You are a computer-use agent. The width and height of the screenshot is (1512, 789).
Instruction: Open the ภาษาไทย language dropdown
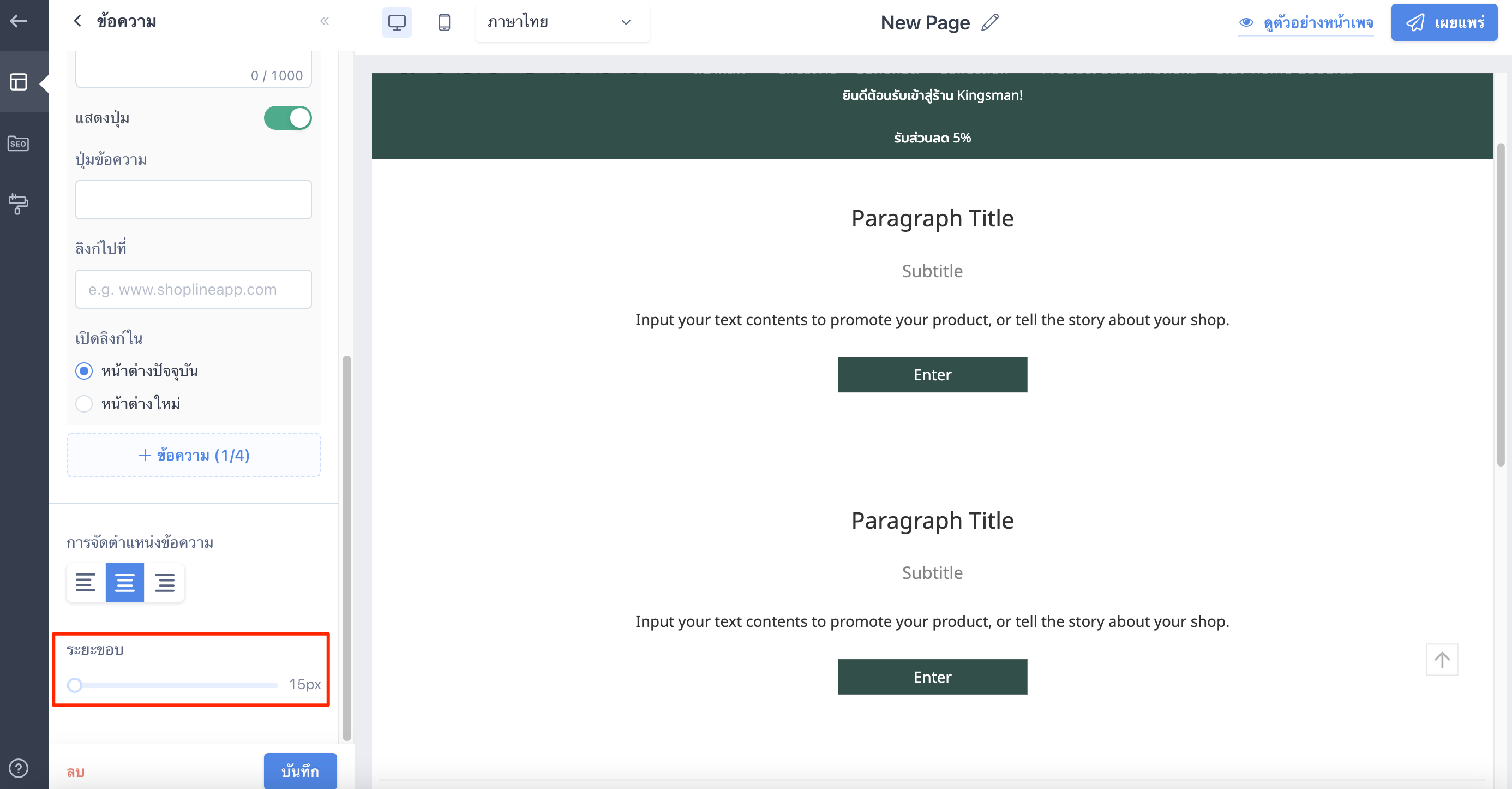(562, 22)
